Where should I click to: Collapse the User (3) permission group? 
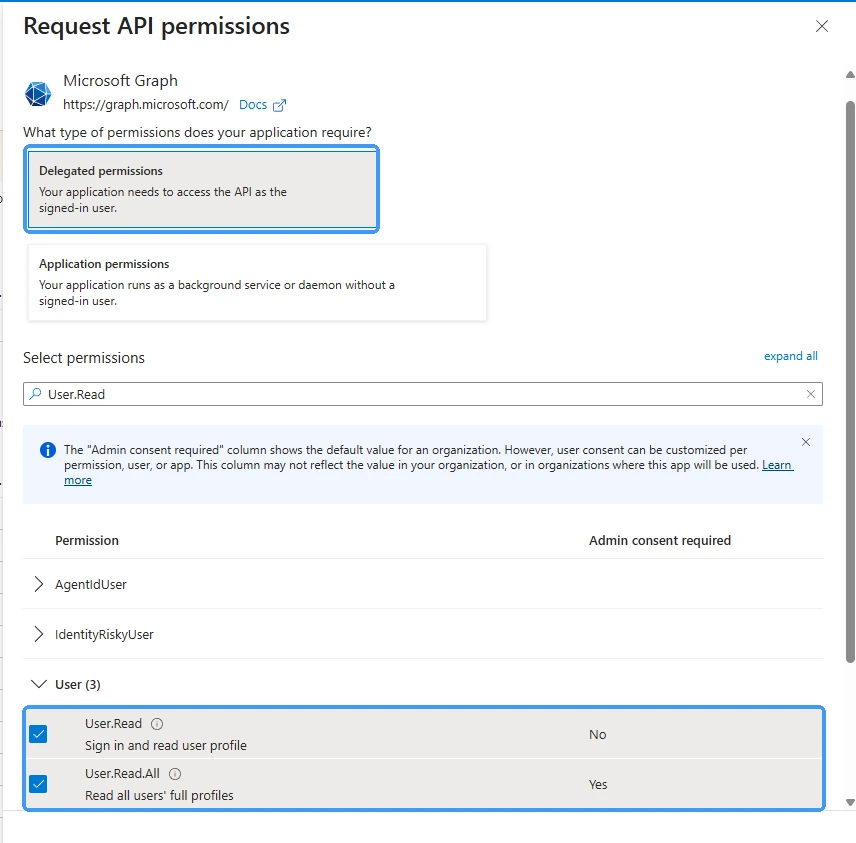click(38, 684)
